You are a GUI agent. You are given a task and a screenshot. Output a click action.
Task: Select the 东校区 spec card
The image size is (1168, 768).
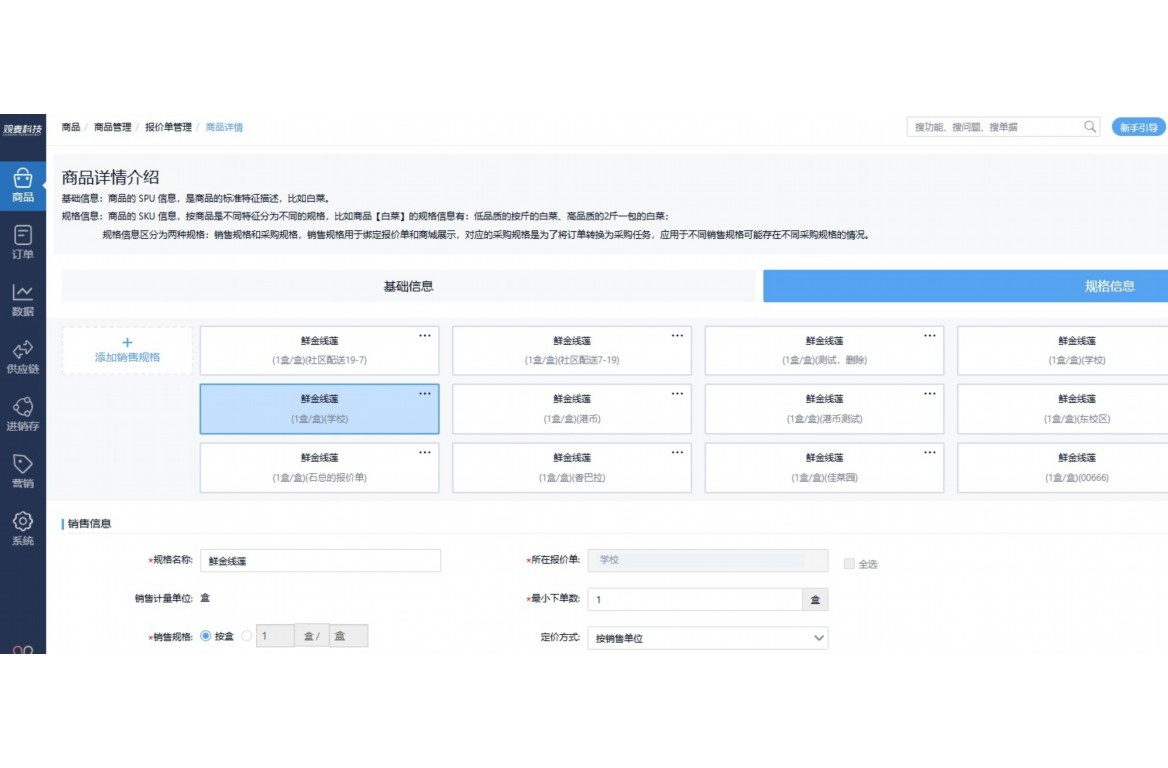coord(1064,409)
